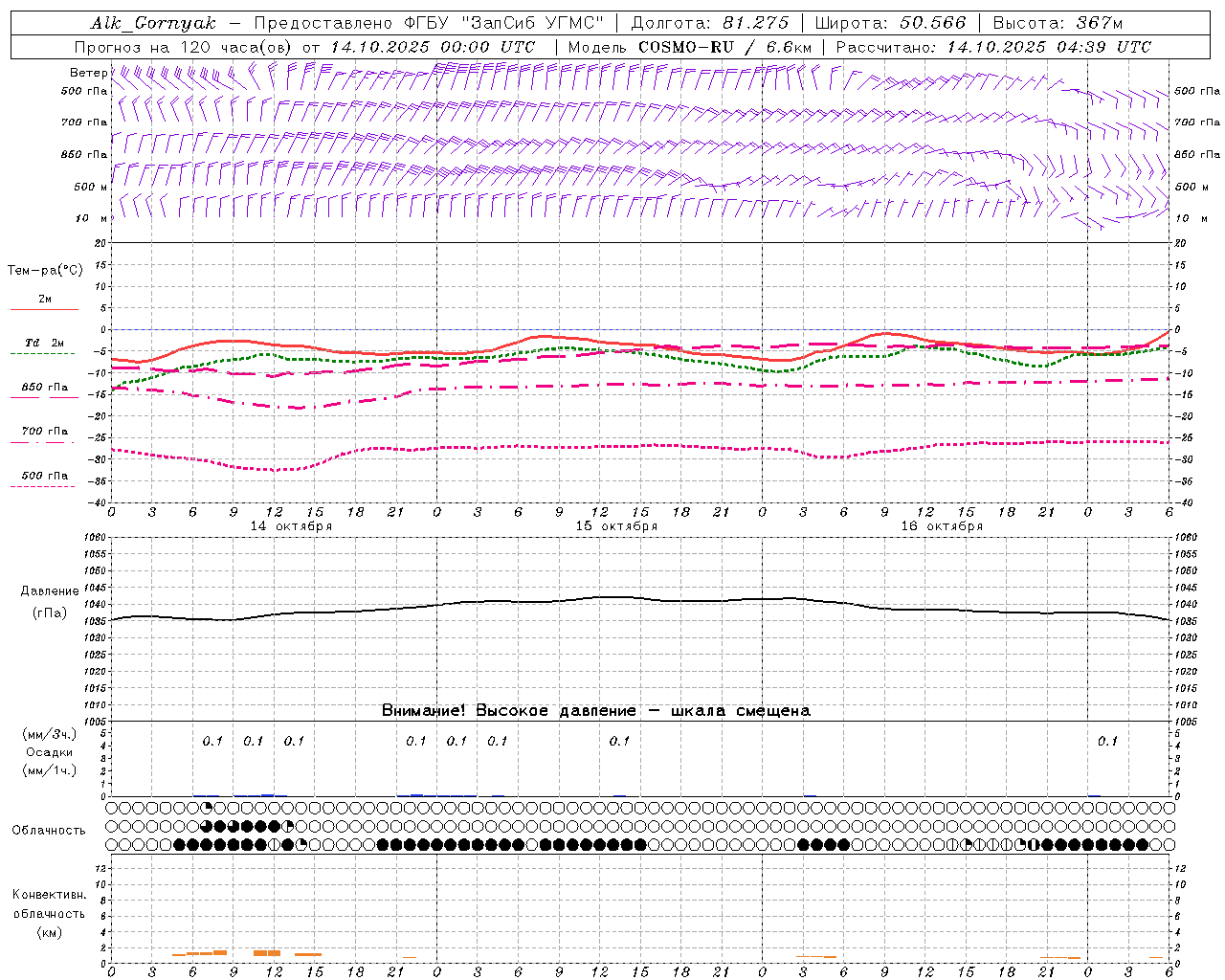
Task: Click the Давление pressure panel label
Action: pyautogui.click(x=50, y=591)
